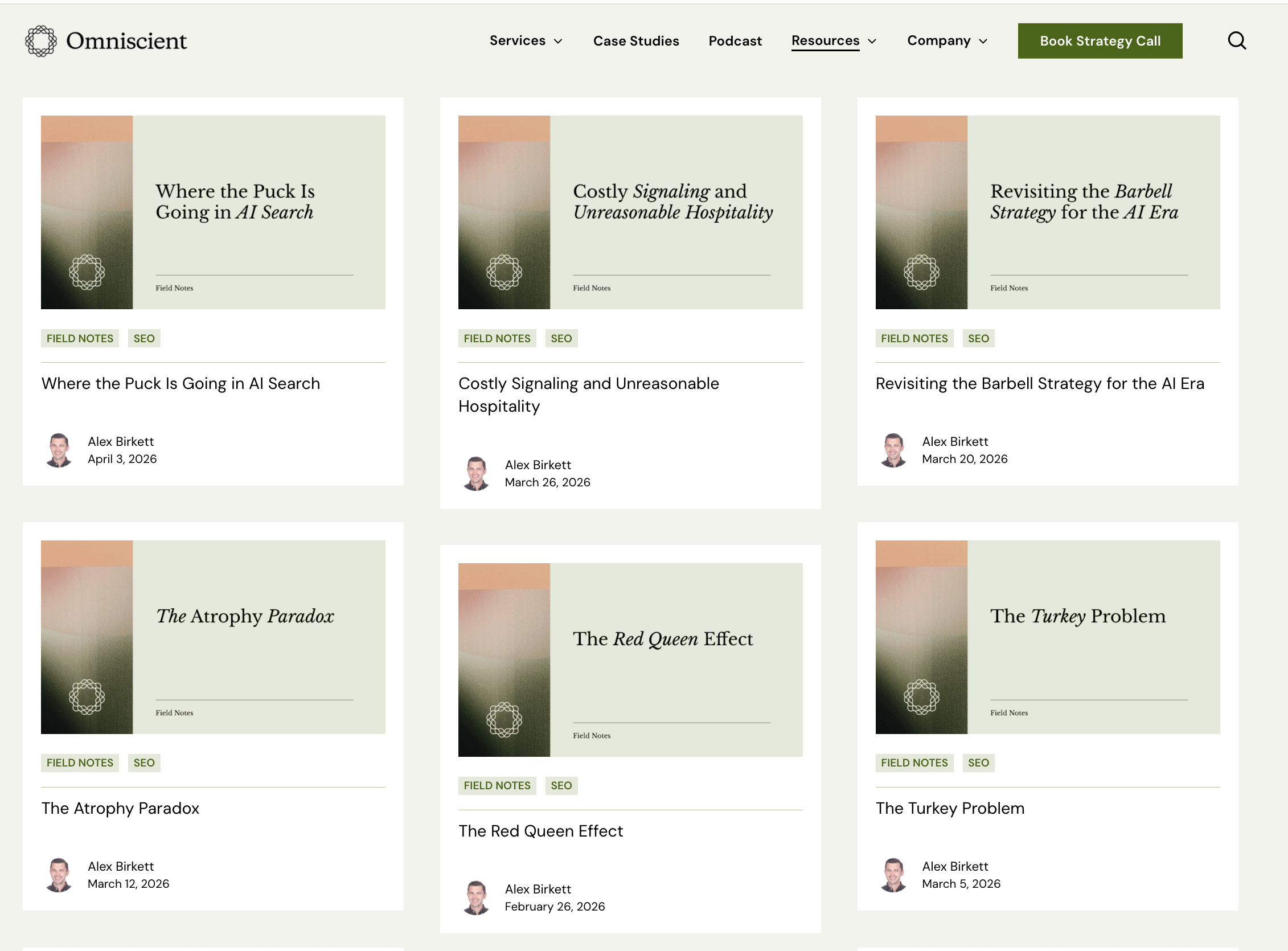Click author avatar on Red Queen Effect card
The width and height of the screenshot is (1288, 951).
(x=476, y=897)
